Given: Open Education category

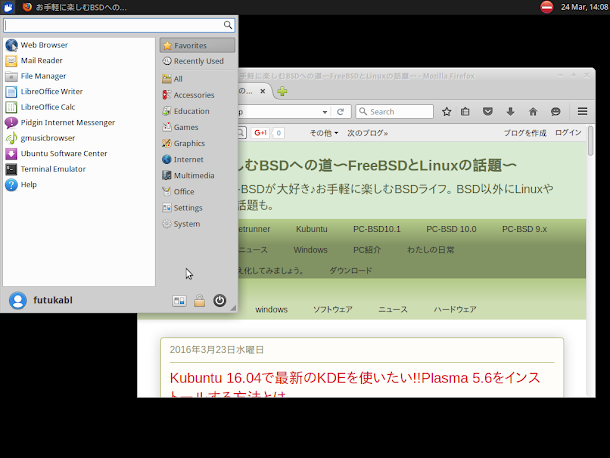Looking at the screenshot, I should point(197,111).
